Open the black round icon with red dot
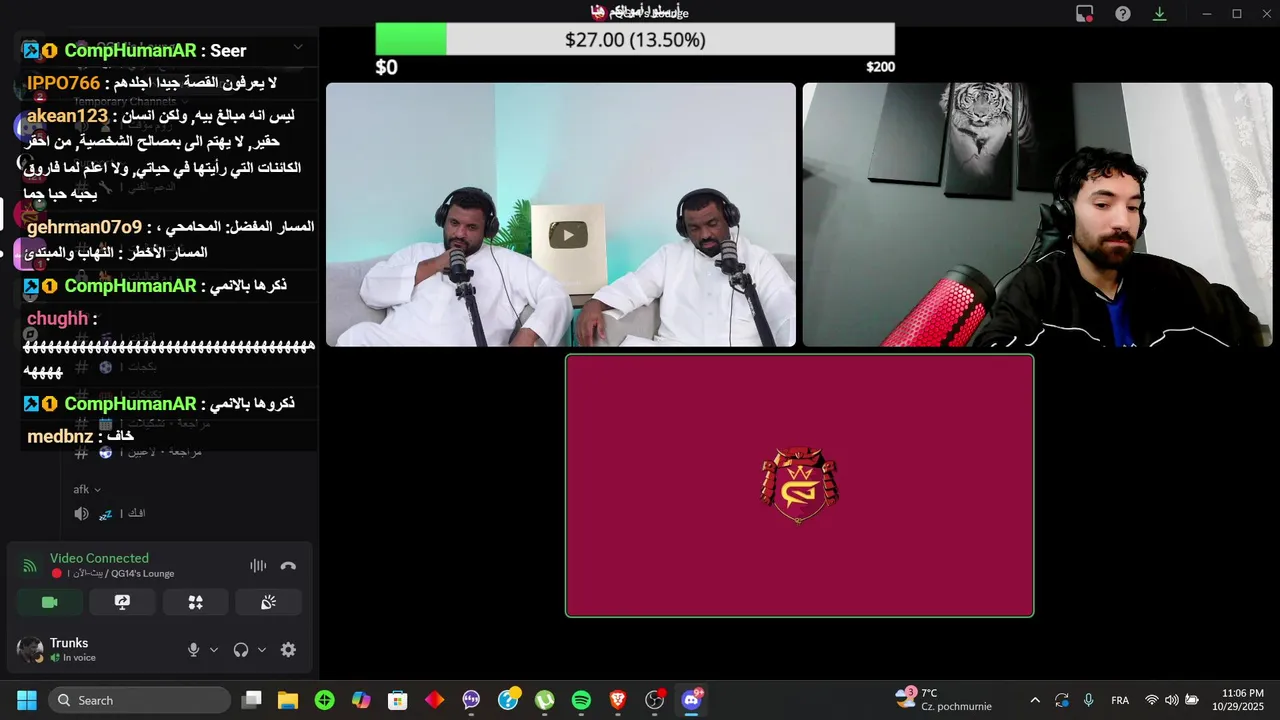 pyautogui.click(x=655, y=700)
